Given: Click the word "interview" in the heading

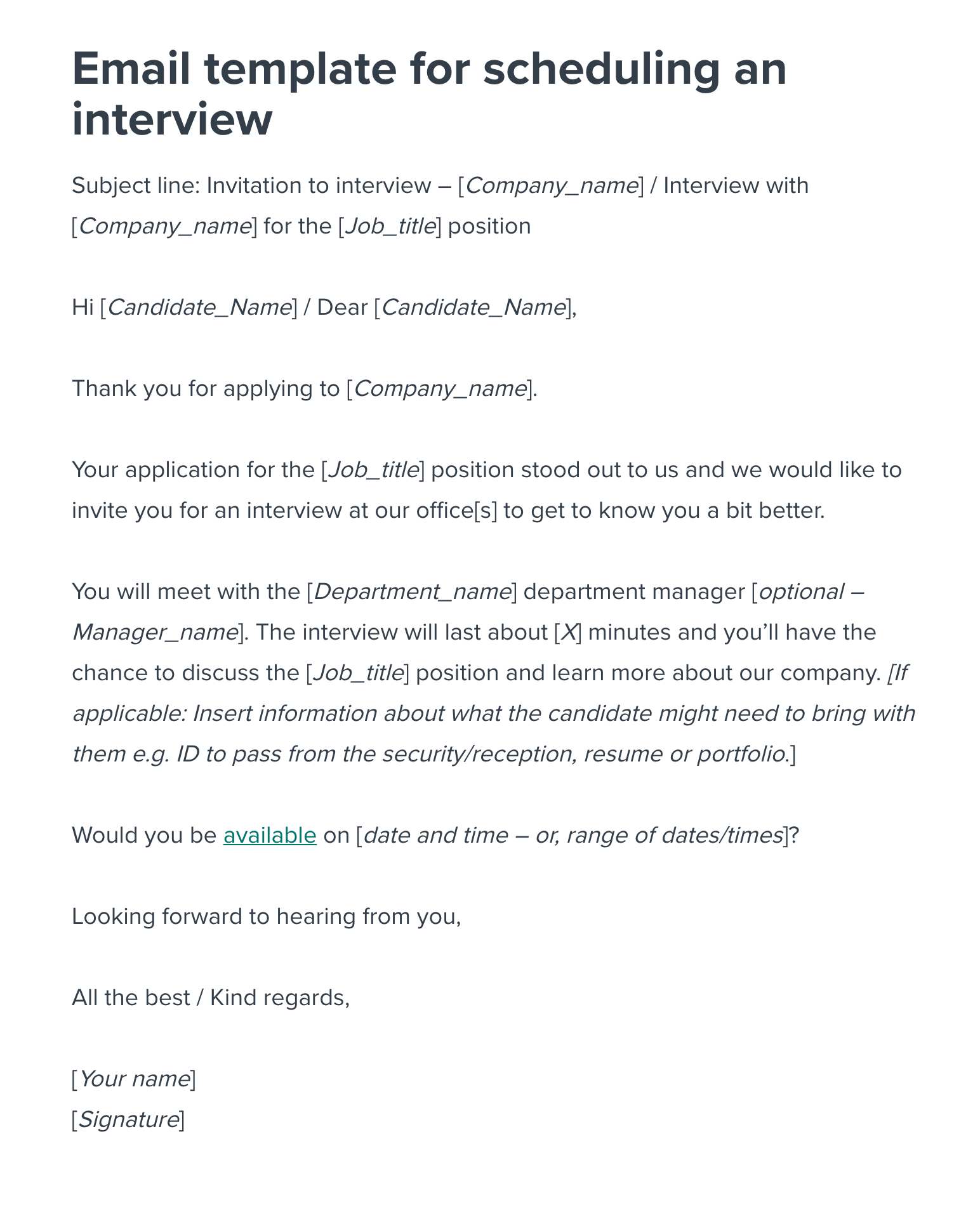Looking at the screenshot, I should [x=172, y=119].
